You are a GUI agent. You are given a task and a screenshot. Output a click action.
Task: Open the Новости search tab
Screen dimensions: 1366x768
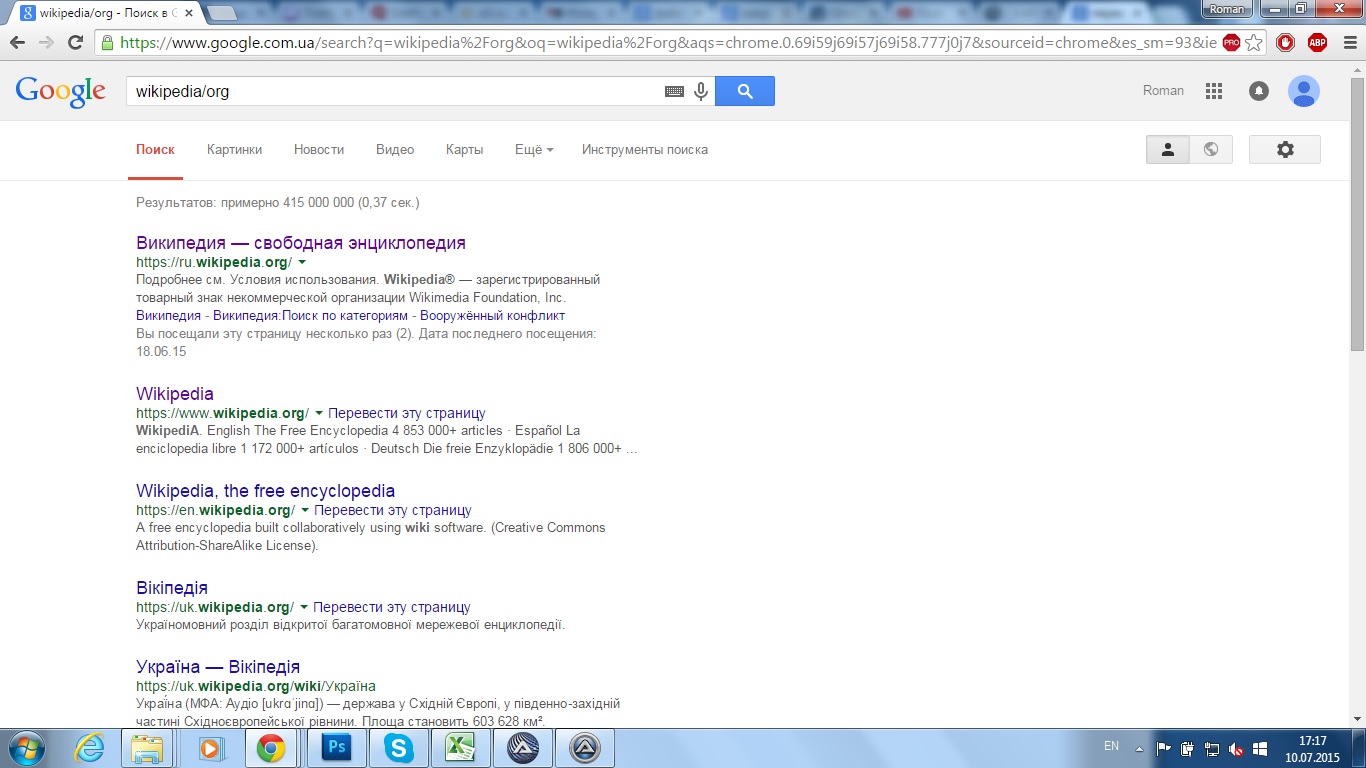click(x=318, y=149)
